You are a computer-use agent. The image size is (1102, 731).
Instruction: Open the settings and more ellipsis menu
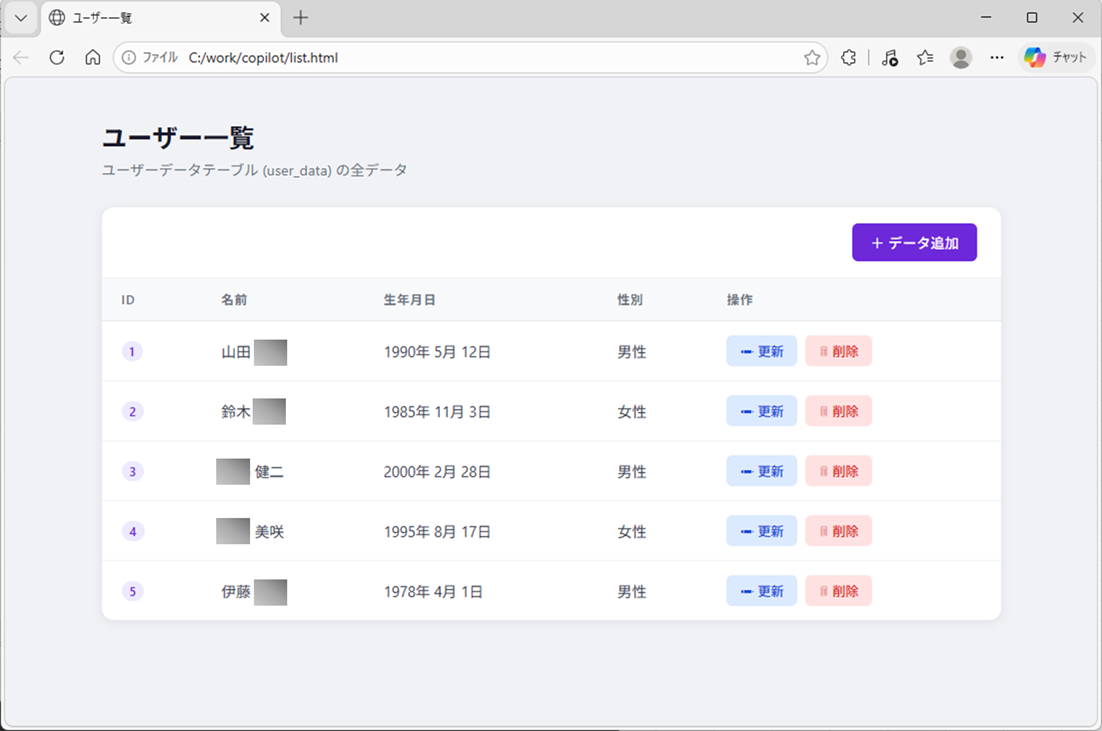coord(996,58)
